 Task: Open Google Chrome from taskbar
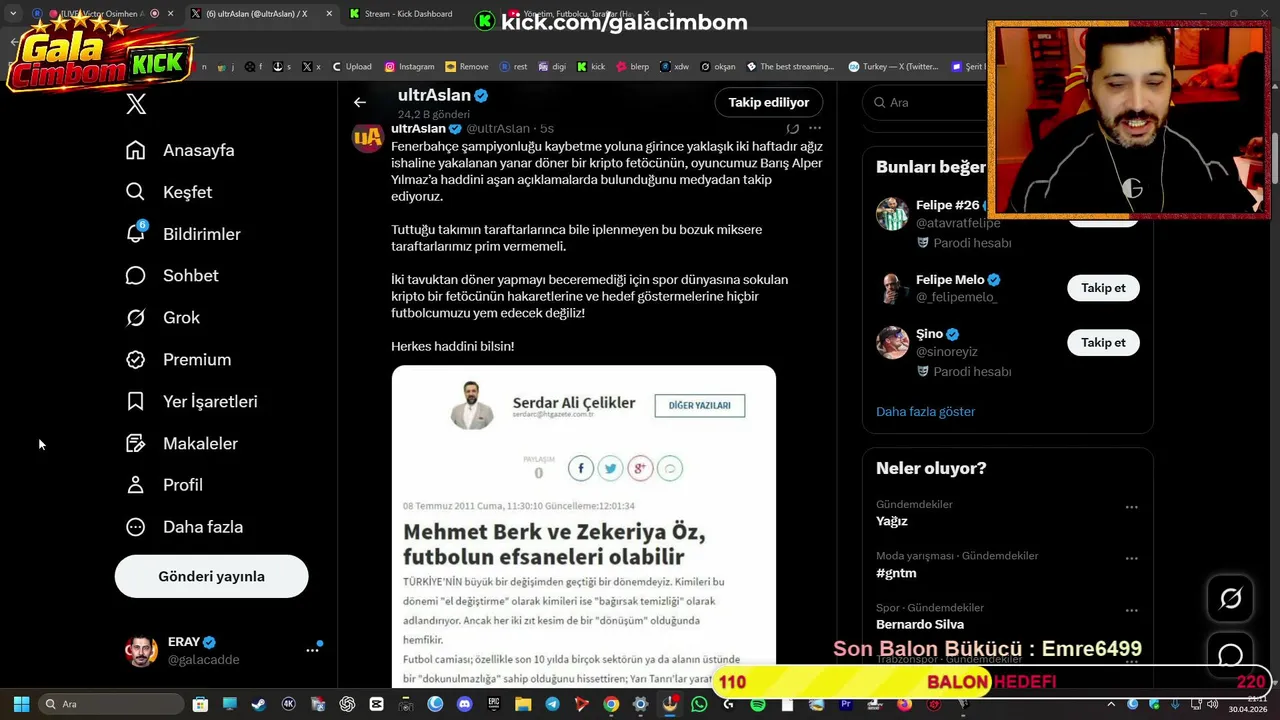click(611, 704)
